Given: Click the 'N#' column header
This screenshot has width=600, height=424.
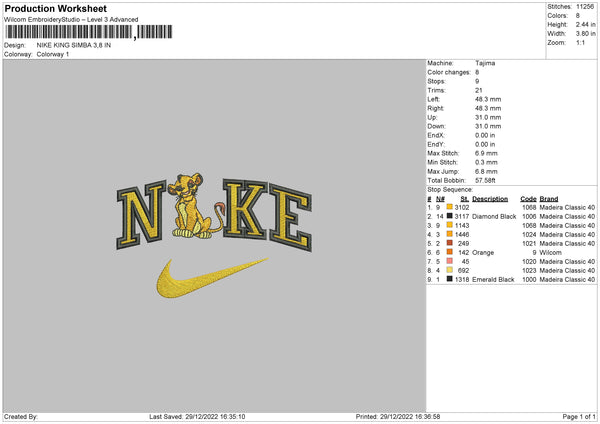Looking at the screenshot, I should tap(440, 199).
